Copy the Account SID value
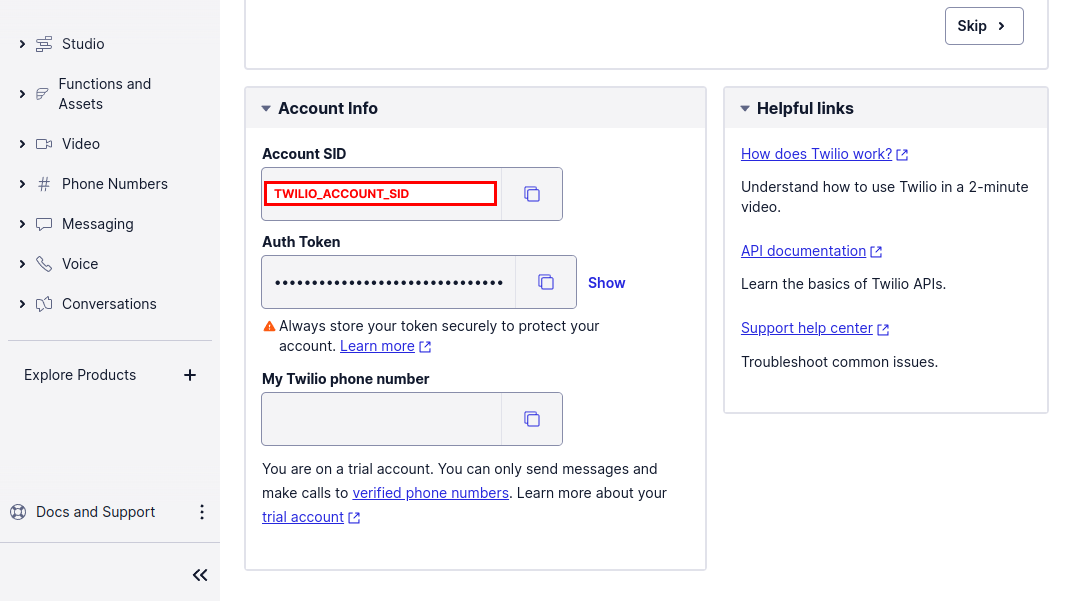Image resolution: width=1068 pixels, height=601 pixels. 532,194
